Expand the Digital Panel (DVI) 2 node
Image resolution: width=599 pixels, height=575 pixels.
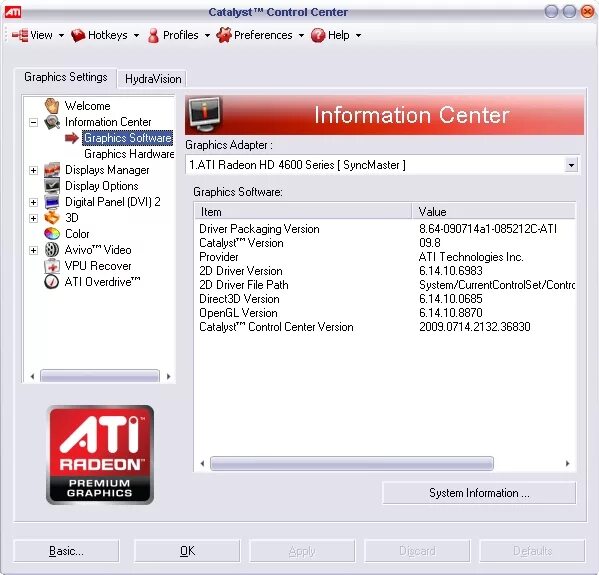(34, 202)
